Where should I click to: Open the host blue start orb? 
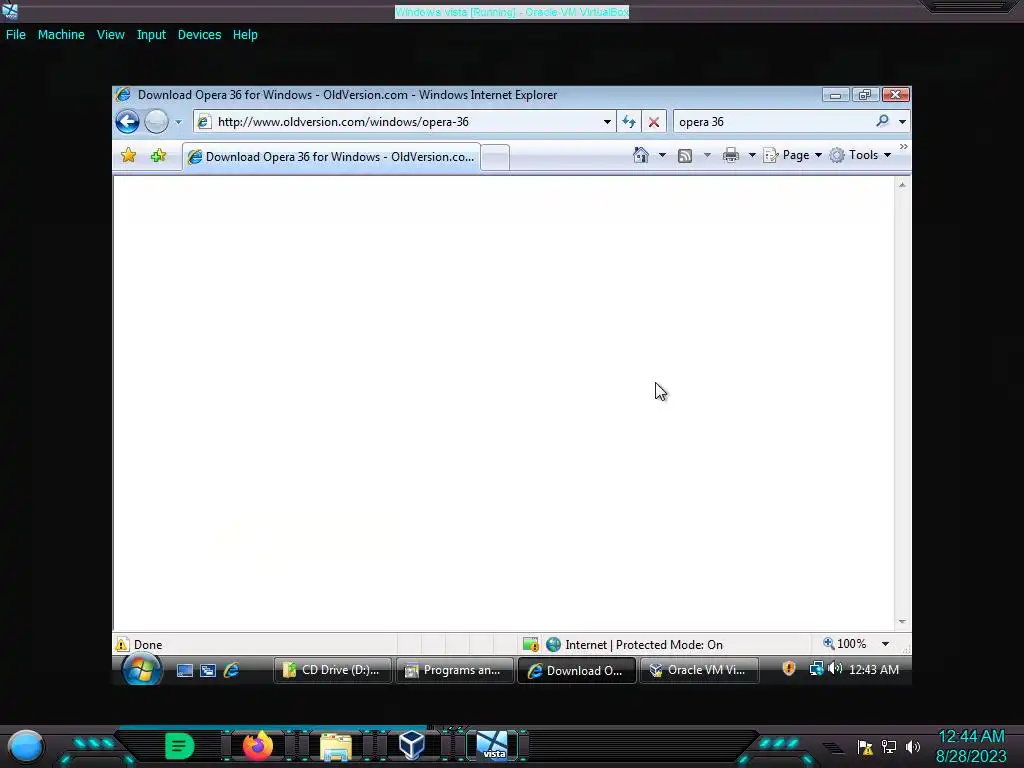point(26,746)
